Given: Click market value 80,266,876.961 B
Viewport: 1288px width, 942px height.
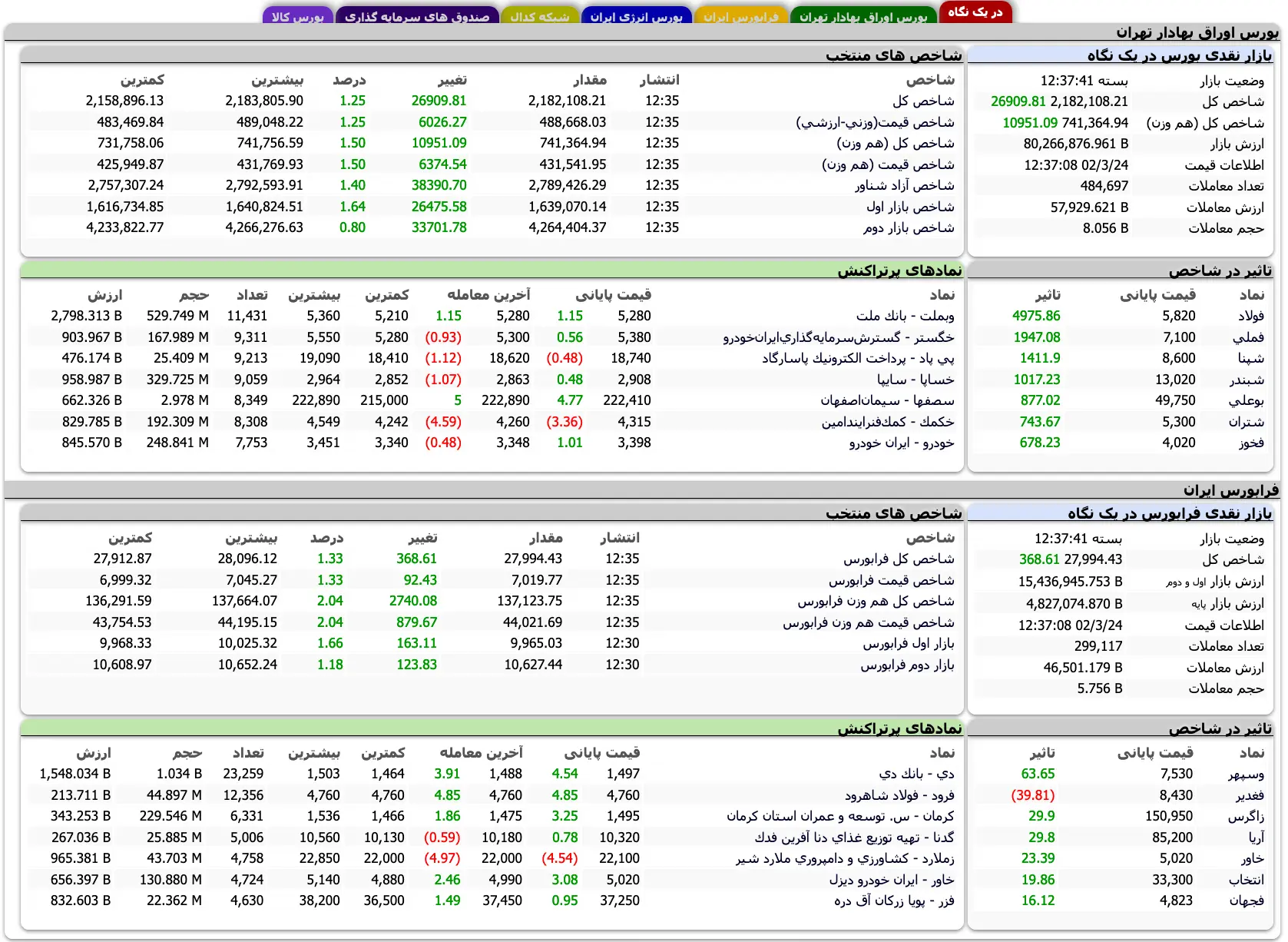Looking at the screenshot, I should click(1075, 144).
